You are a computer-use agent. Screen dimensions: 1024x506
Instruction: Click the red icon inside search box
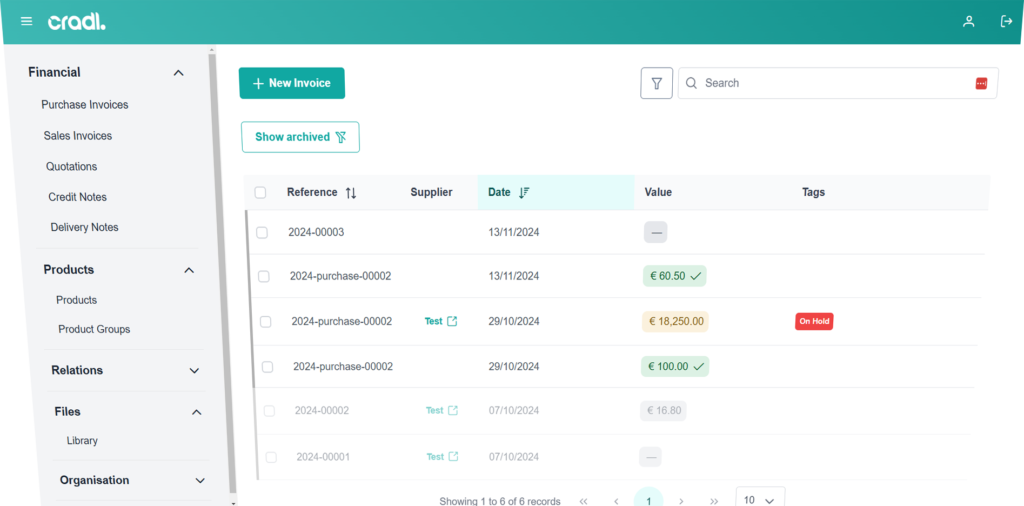tap(981, 84)
